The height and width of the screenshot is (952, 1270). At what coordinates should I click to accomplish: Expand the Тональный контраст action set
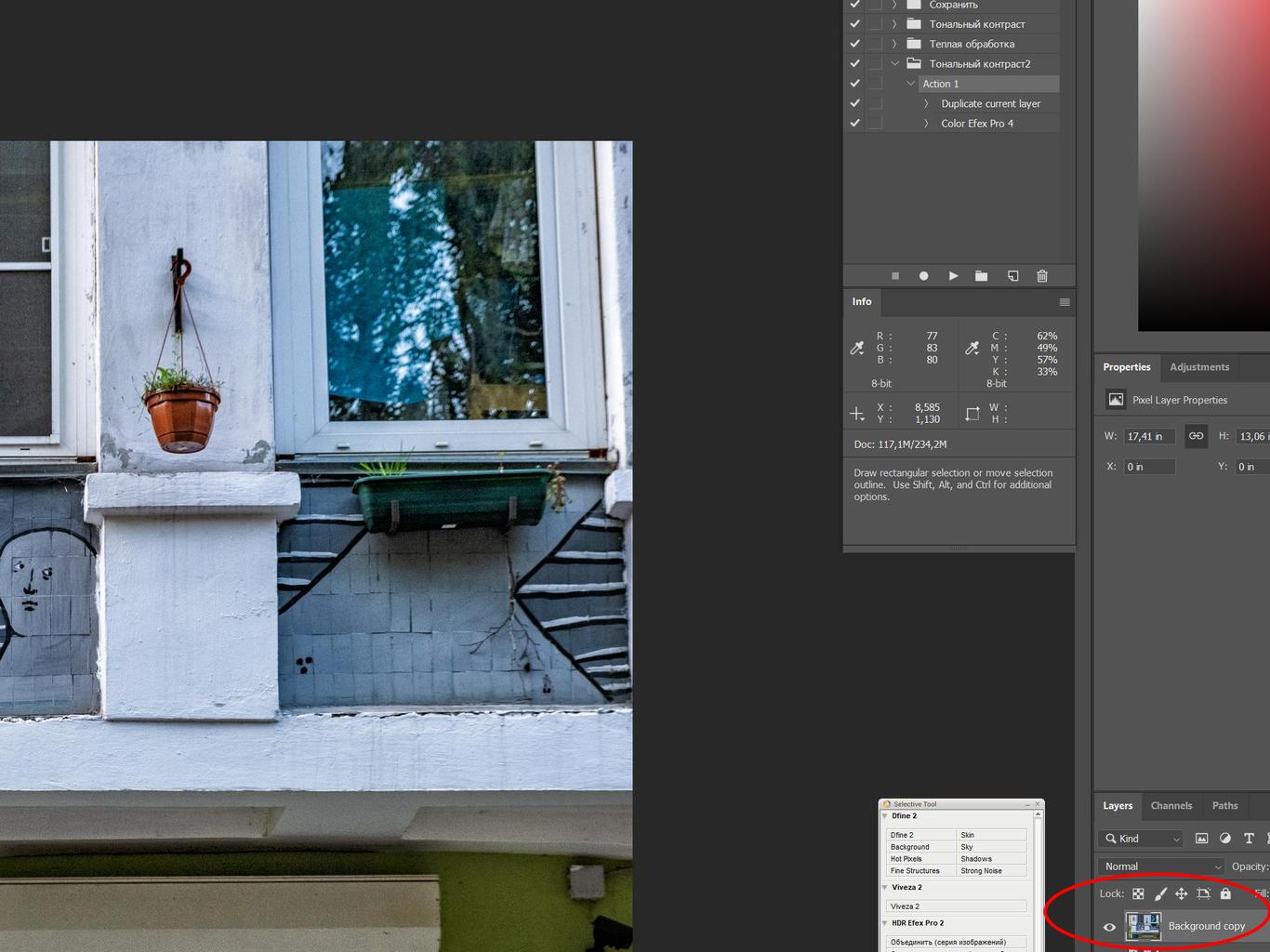pos(894,24)
